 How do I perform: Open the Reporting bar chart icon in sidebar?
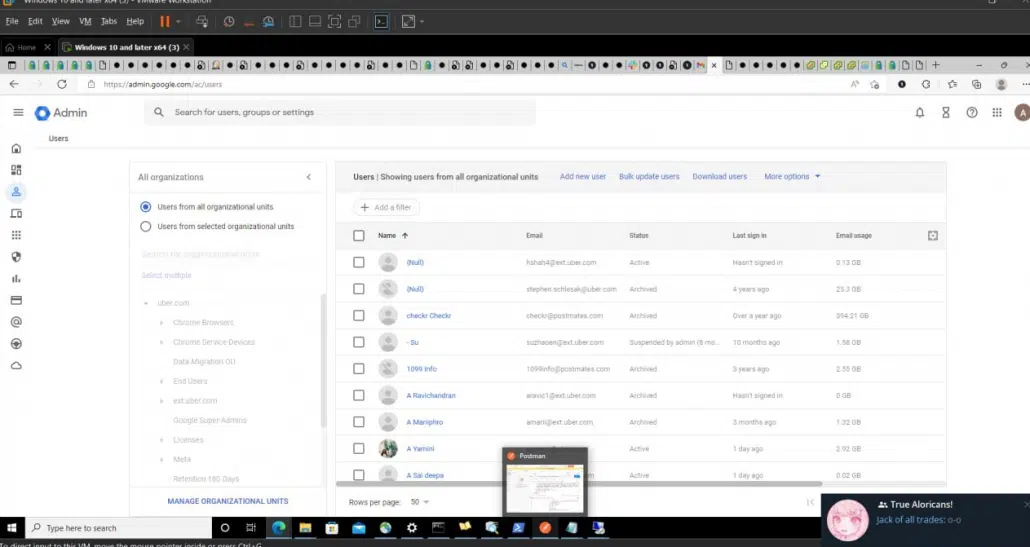tap(16, 278)
